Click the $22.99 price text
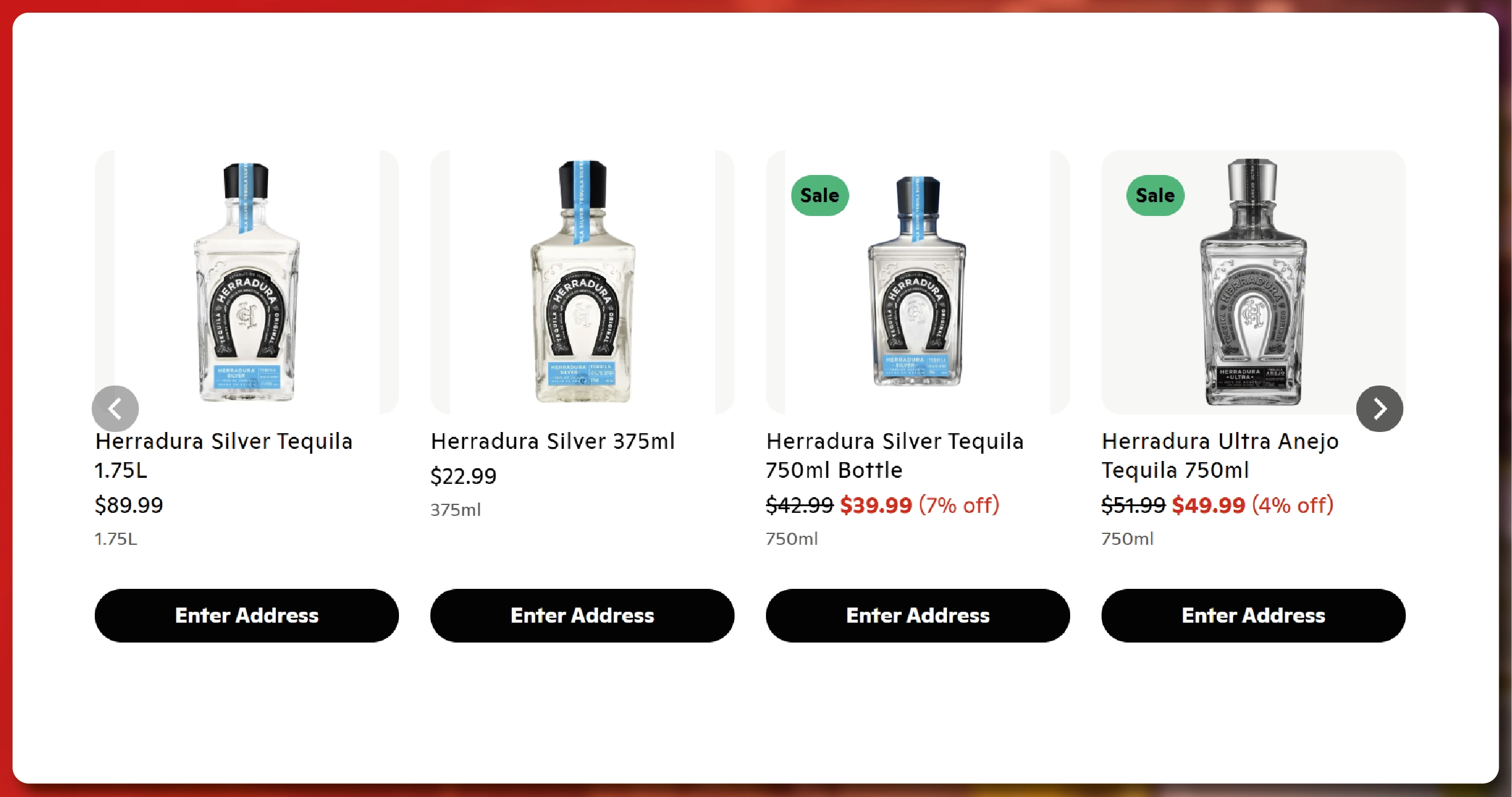 [x=463, y=476]
